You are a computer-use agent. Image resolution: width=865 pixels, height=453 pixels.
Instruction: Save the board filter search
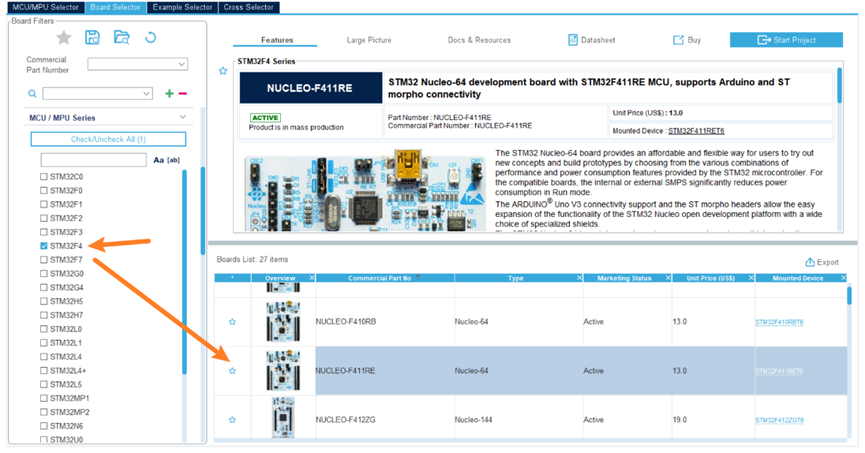click(x=92, y=38)
